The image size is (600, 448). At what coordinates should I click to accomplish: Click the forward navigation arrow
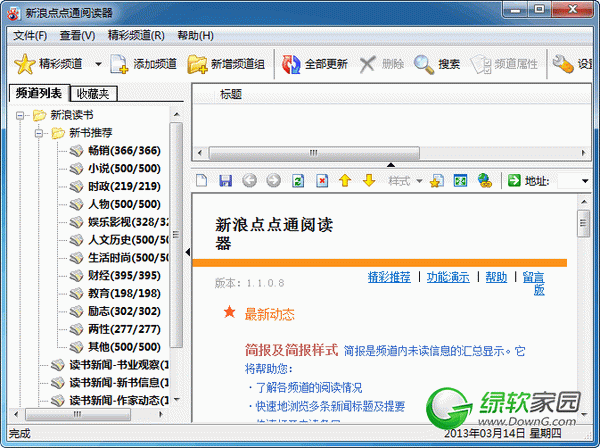pyautogui.click(x=273, y=180)
